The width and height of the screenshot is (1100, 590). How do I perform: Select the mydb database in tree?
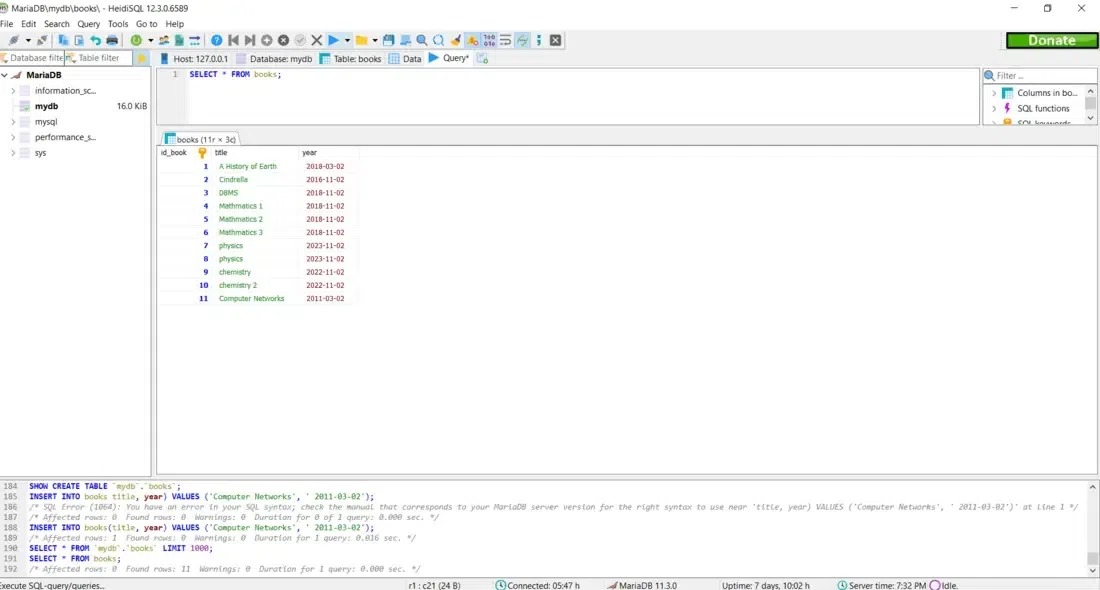click(46, 106)
